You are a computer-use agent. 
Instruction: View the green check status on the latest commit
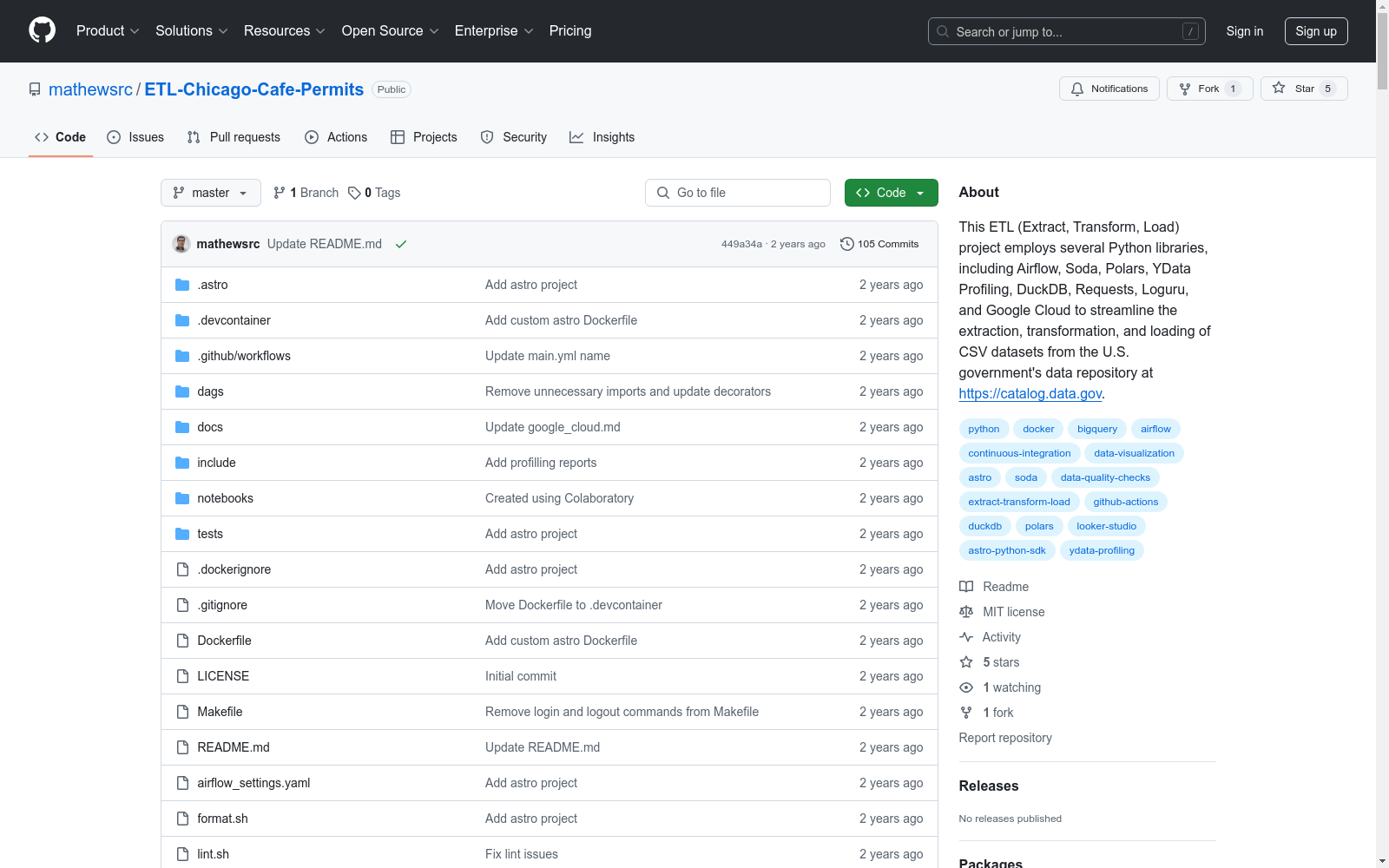pyautogui.click(x=401, y=244)
